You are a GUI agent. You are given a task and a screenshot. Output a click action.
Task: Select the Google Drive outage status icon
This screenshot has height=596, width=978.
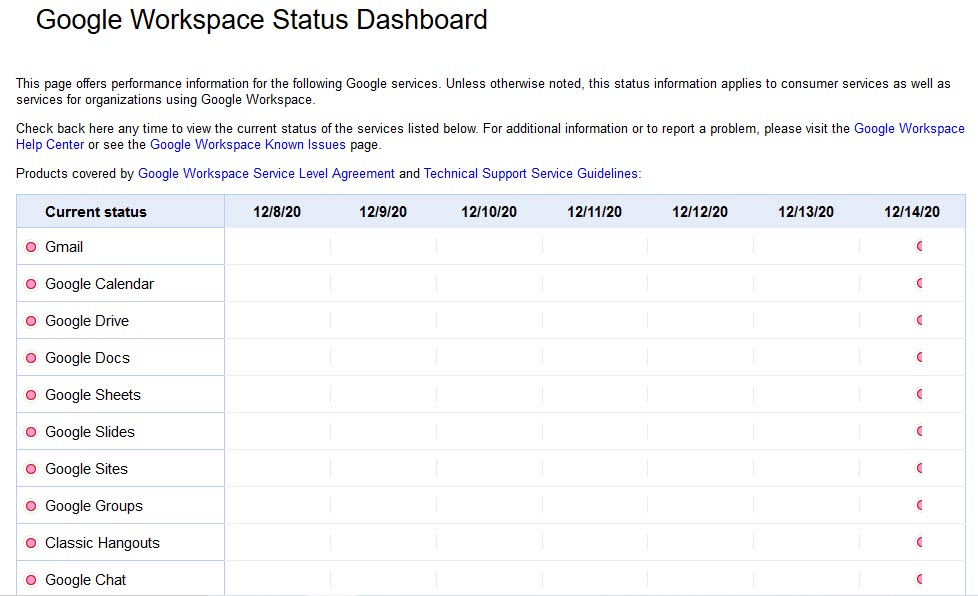coord(31,321)
